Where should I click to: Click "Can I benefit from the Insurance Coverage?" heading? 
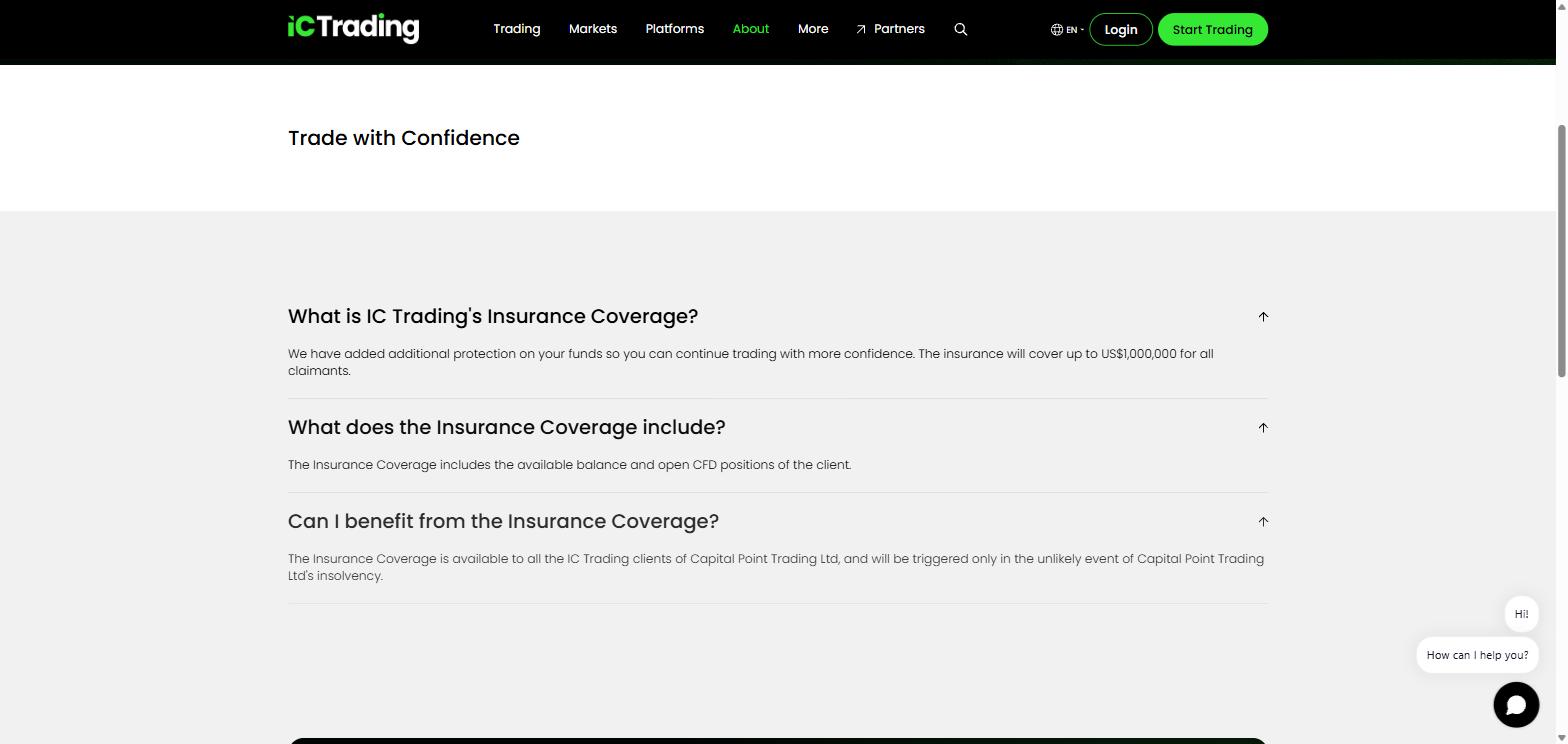(x=503, y=522)
